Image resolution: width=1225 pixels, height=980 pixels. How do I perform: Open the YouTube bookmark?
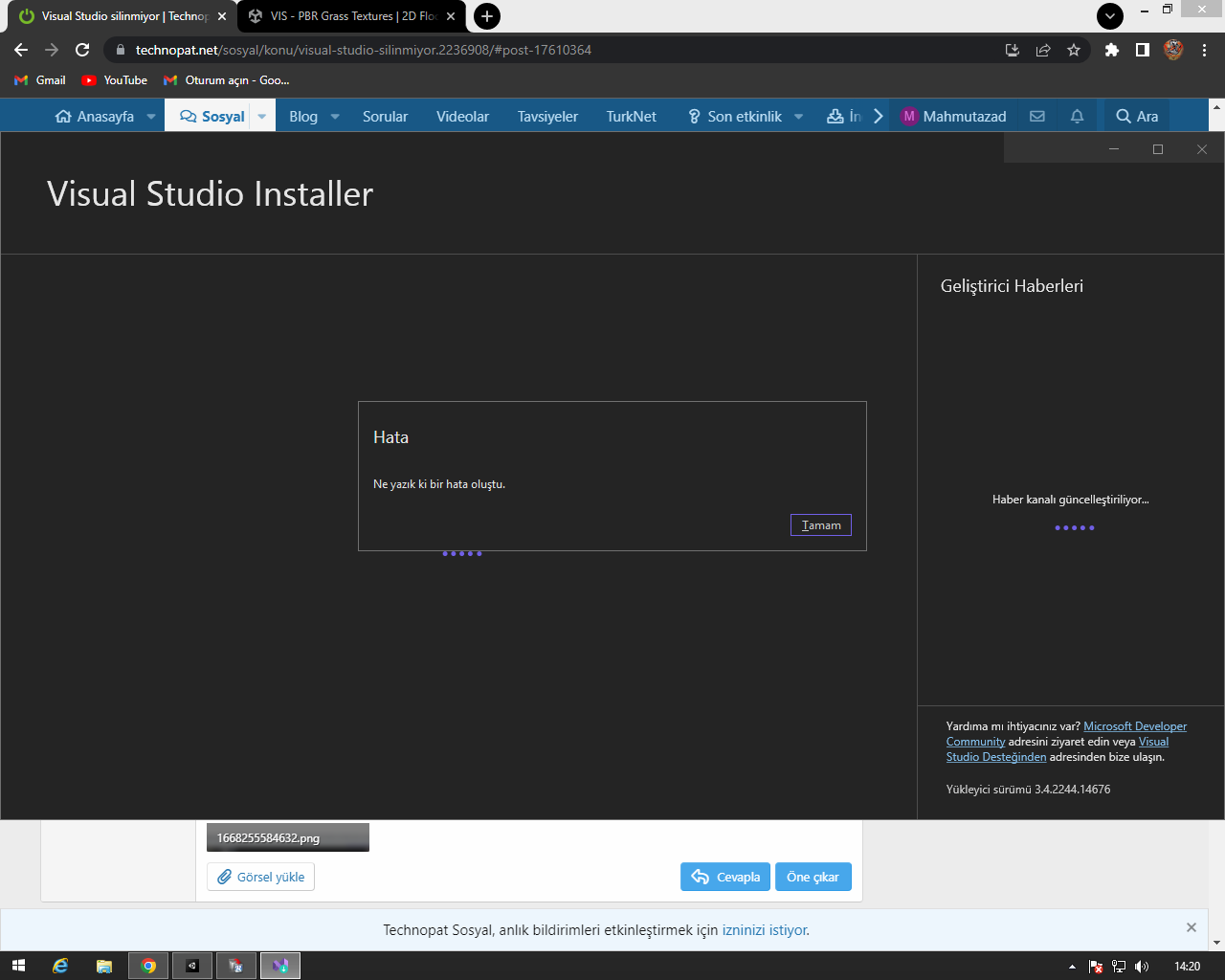pos(115,80)
